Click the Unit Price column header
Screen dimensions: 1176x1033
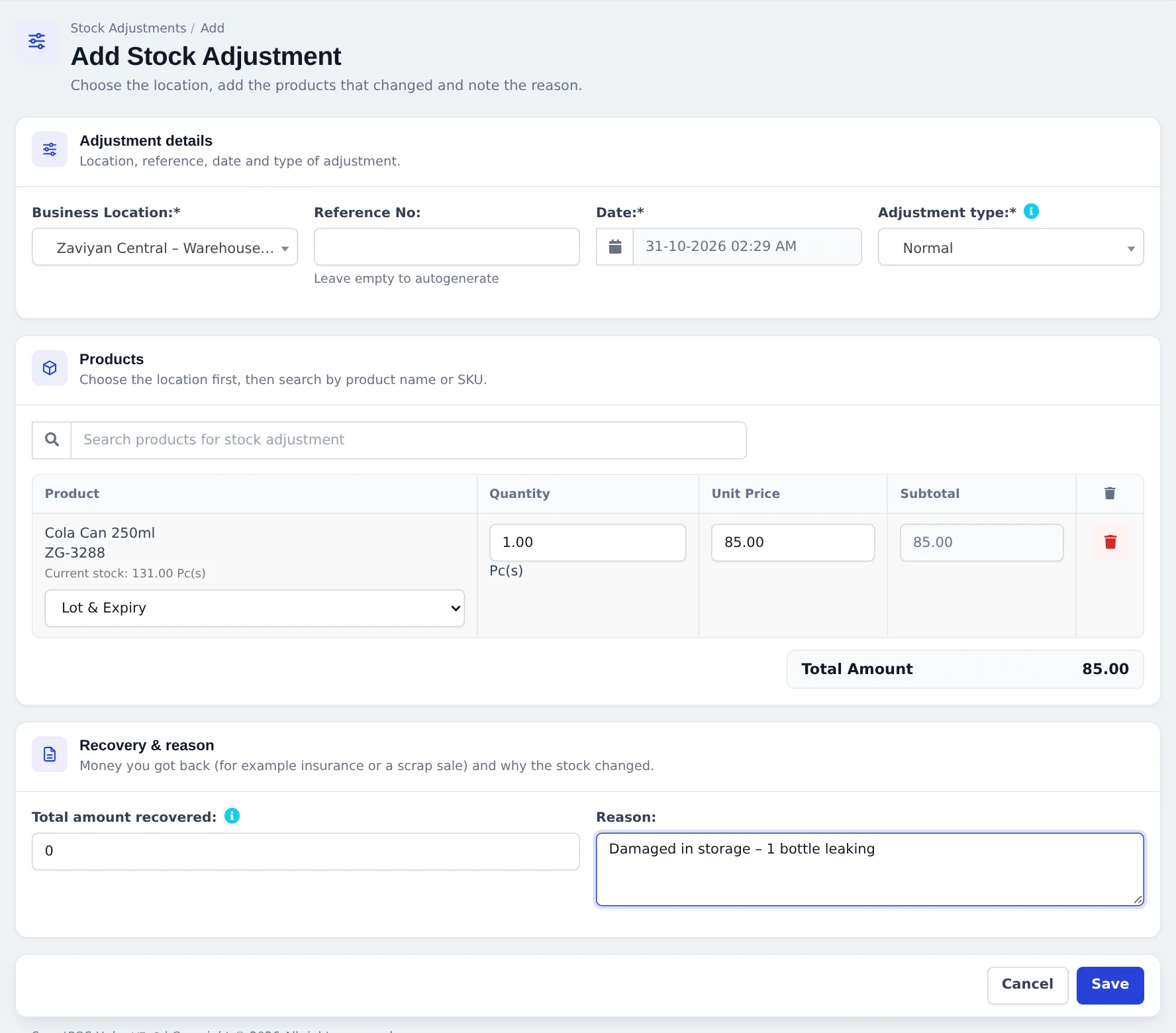click(x=746, y=493)
